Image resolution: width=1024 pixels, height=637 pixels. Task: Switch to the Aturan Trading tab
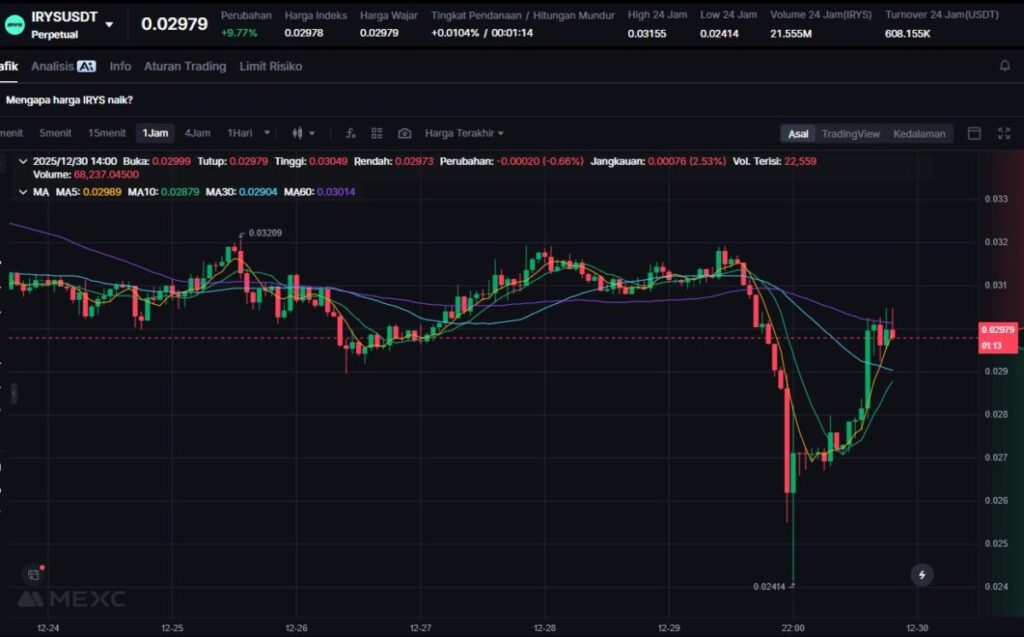pos(185,66)
